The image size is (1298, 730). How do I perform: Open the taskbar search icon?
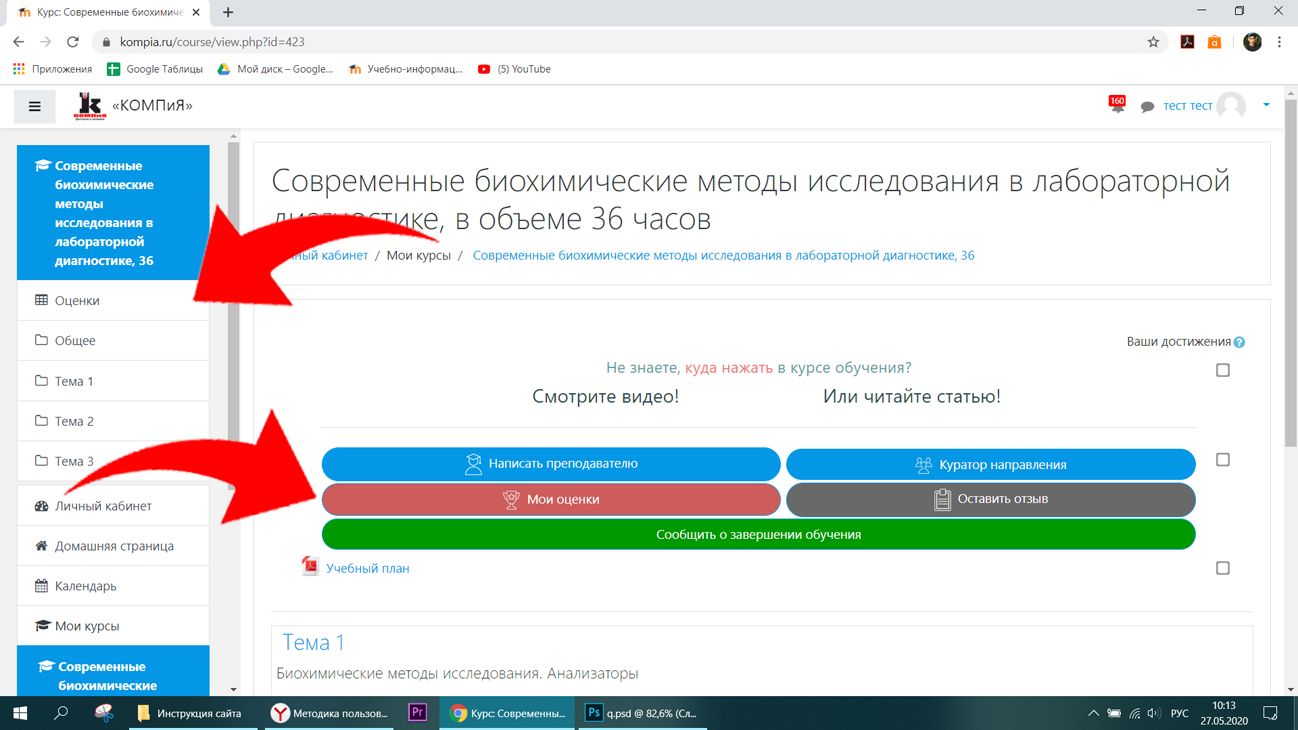pyautogui.click(x=61, y=713)
